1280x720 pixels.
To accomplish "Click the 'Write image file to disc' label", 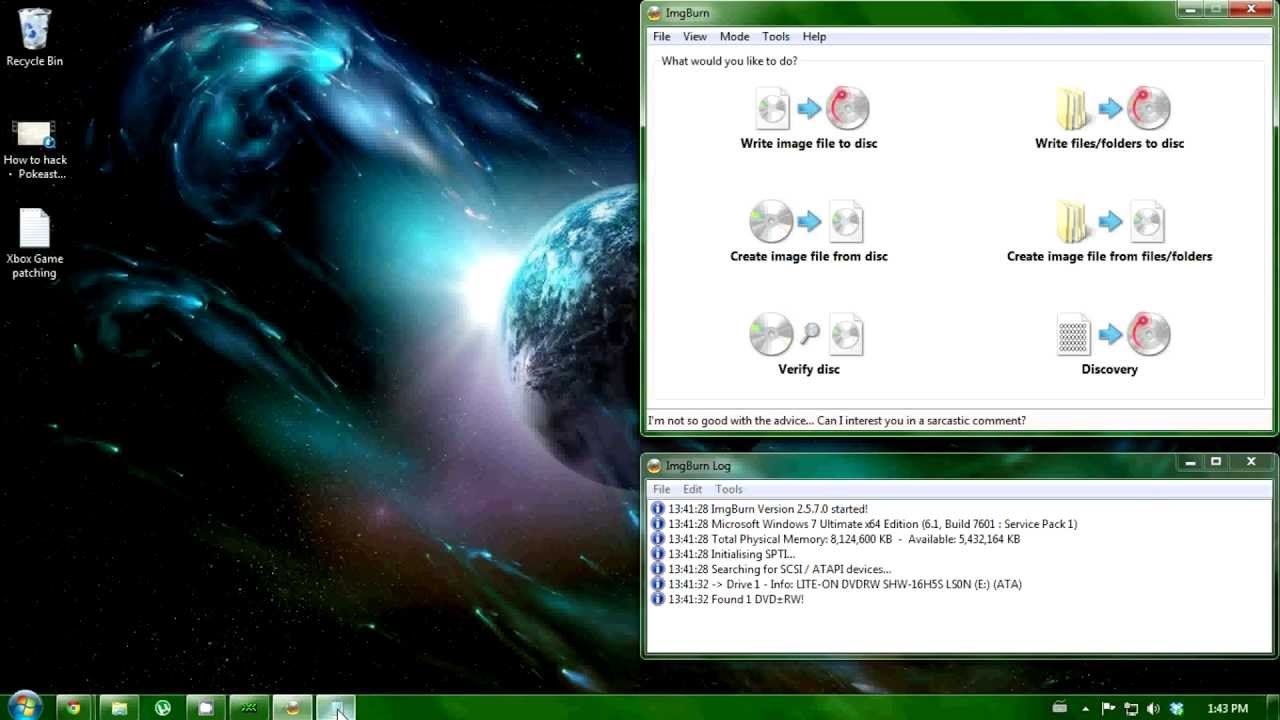I will [x=808, y=143].
